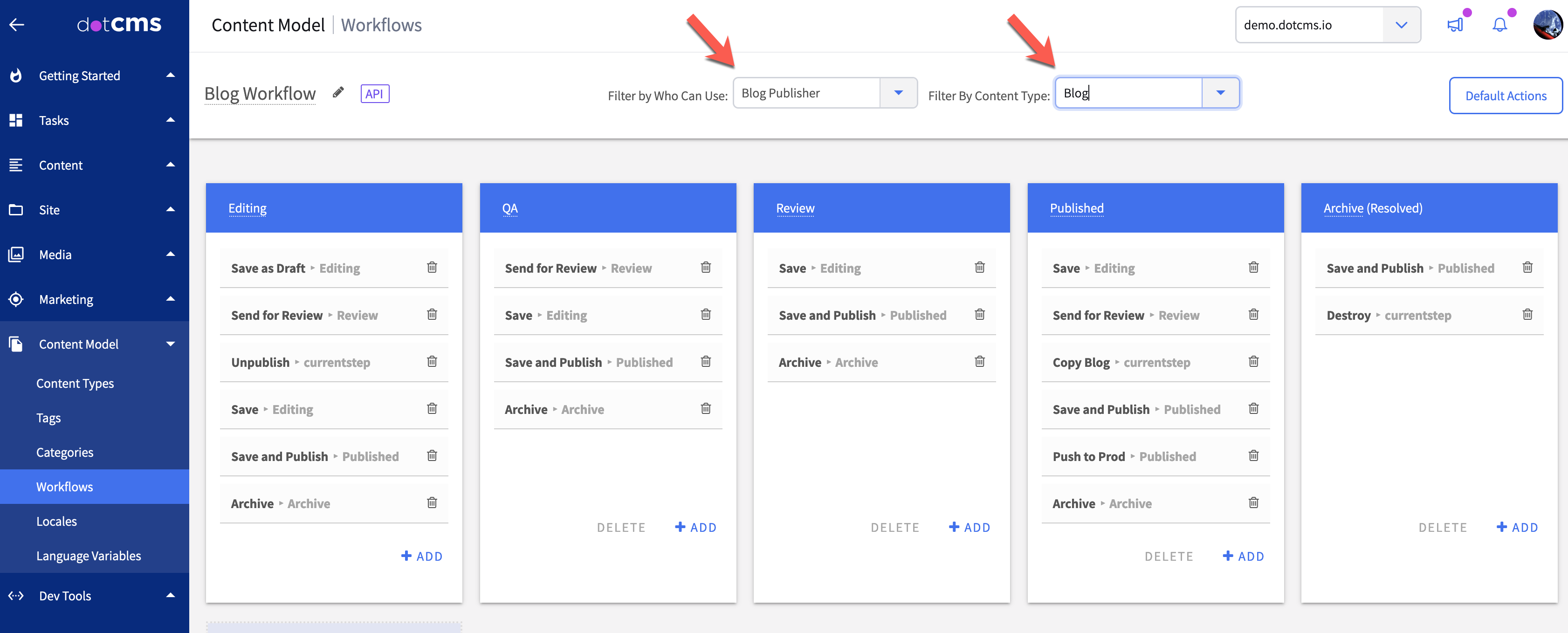The height and width of the screenshot is (633, 1568).
Task: Click the API badge link
Action: click(374, 94)
